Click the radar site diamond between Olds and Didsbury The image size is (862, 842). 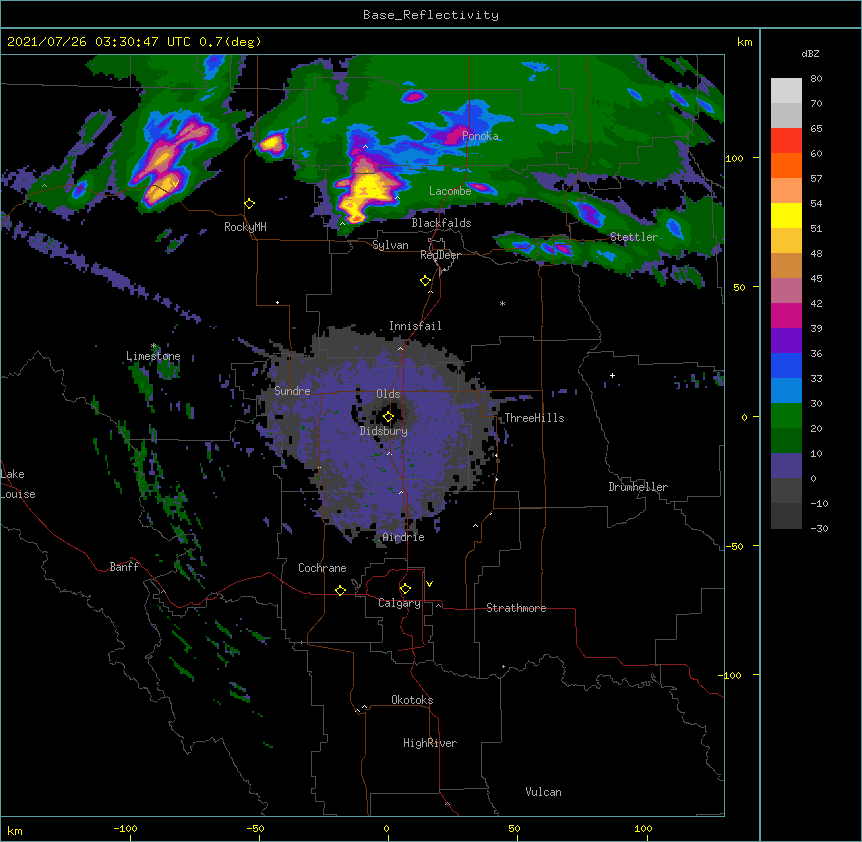[x=388, y=417]
